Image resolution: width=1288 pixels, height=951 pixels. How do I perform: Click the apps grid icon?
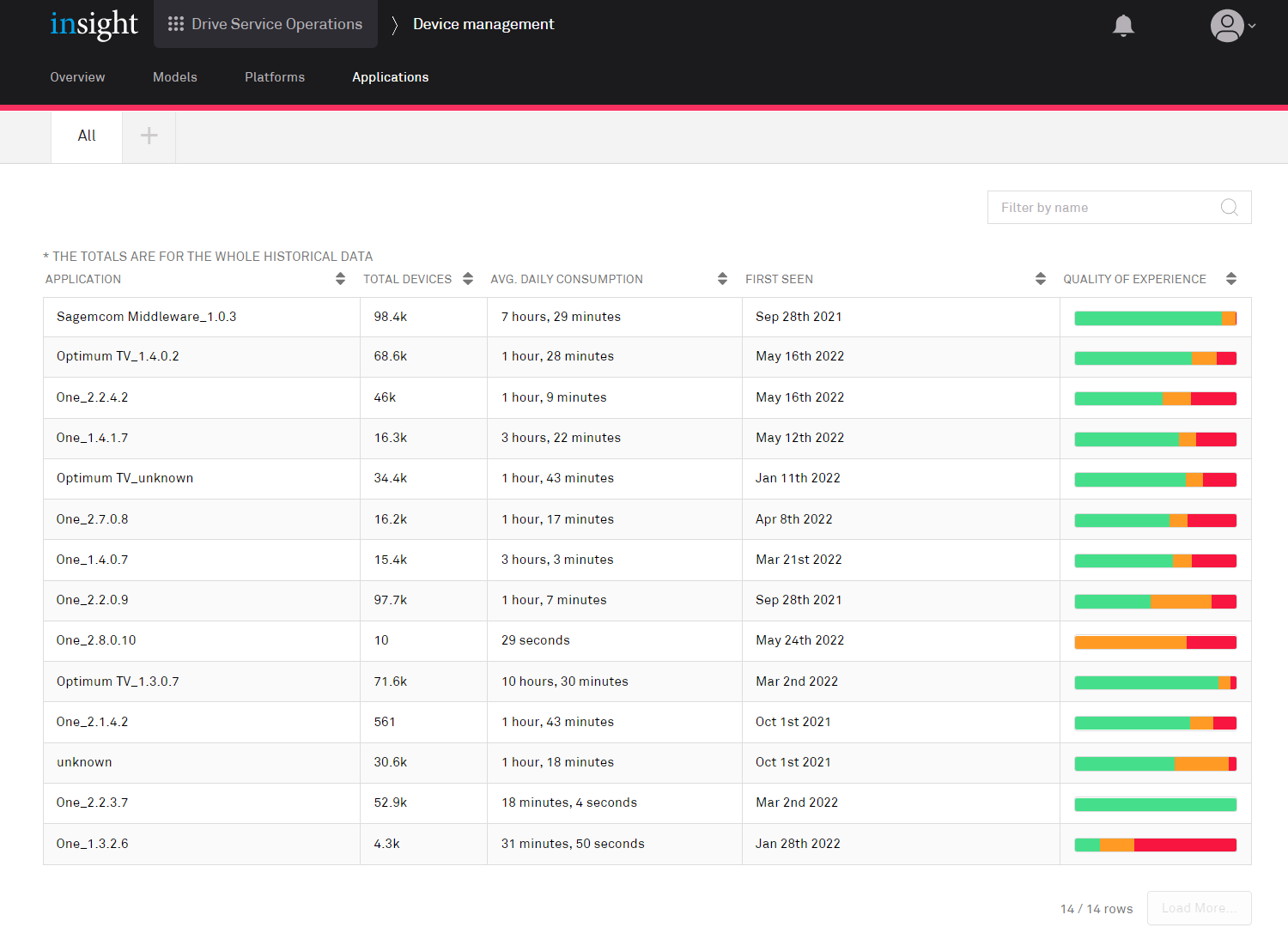(x=176, y=24)
